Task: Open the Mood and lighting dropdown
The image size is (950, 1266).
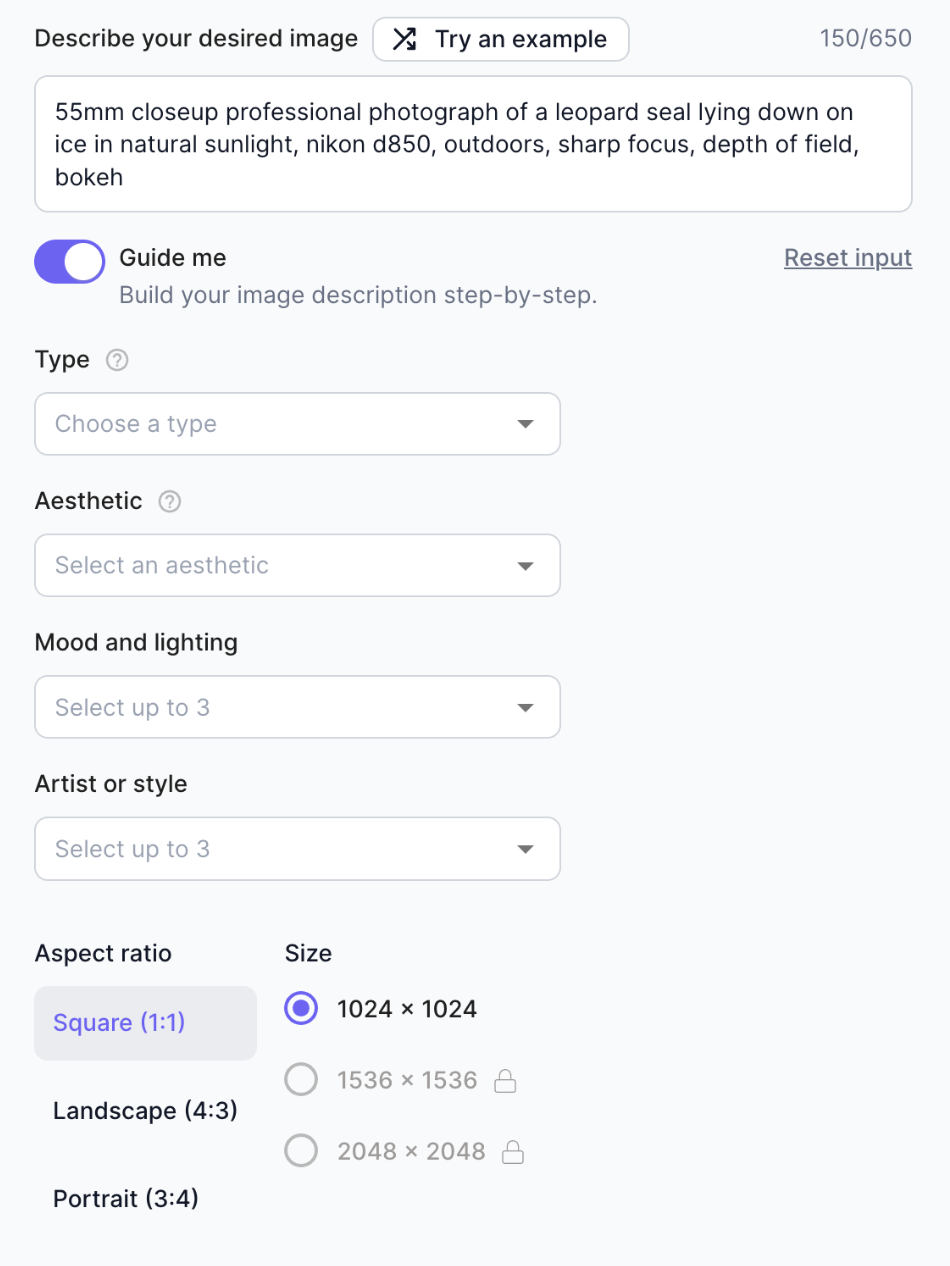Action: tap(297, 708)
